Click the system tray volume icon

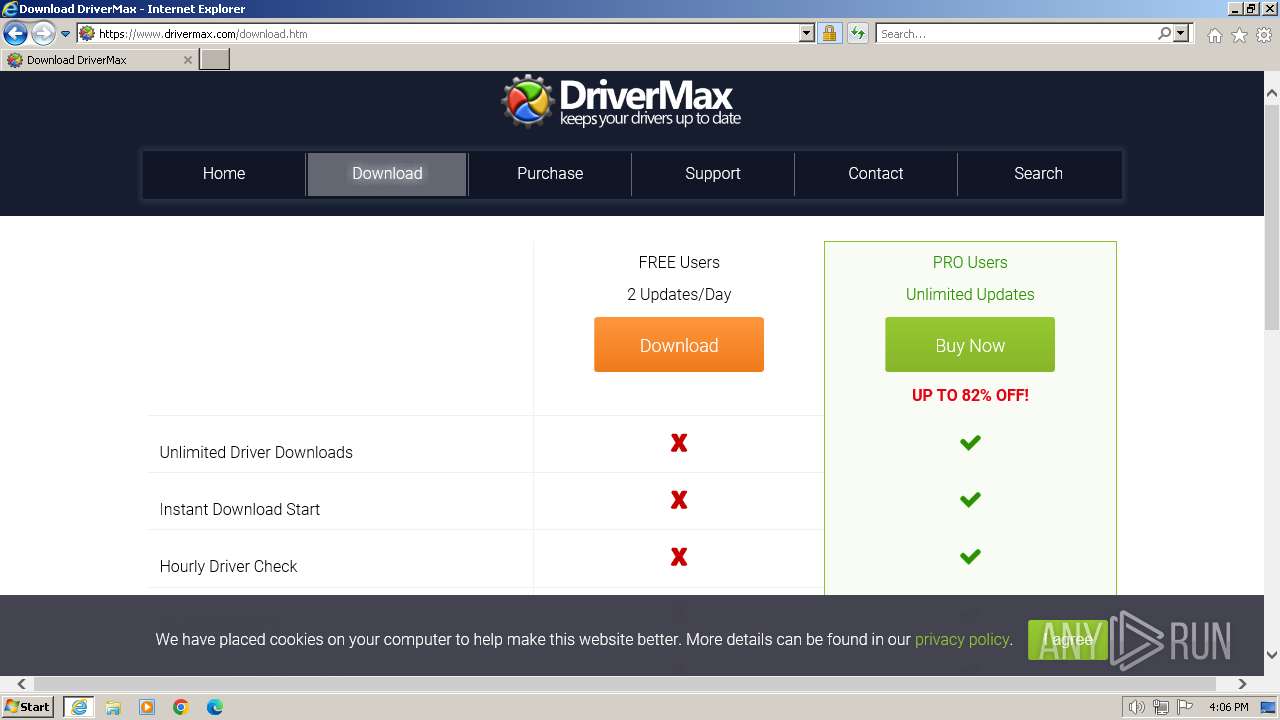(x=1136, y=707)
